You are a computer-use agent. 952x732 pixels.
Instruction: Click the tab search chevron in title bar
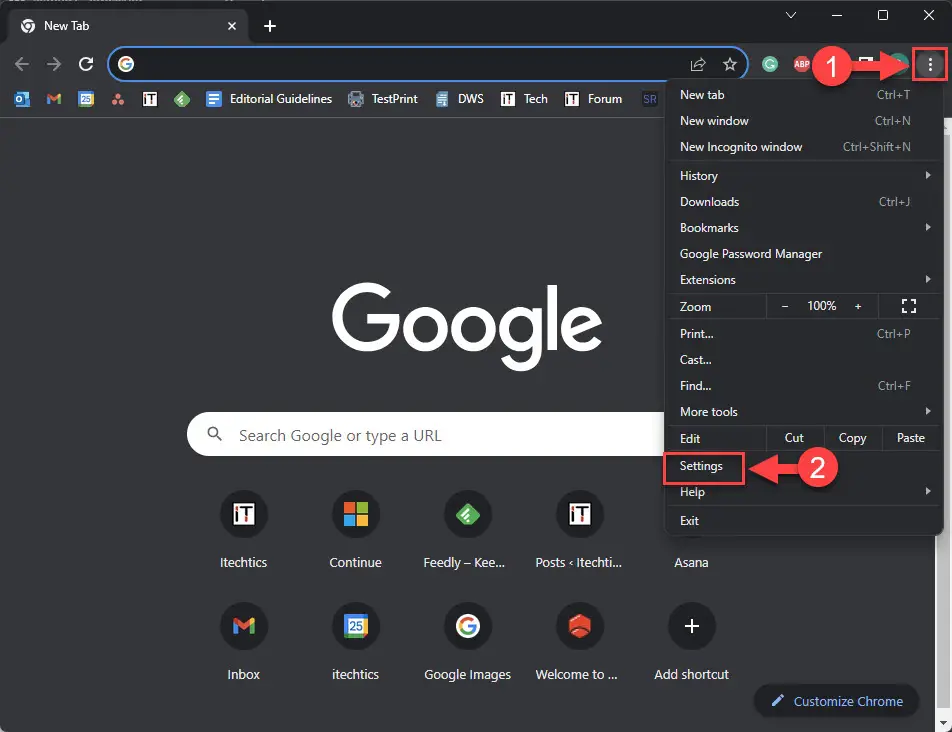tap(790, 15)
